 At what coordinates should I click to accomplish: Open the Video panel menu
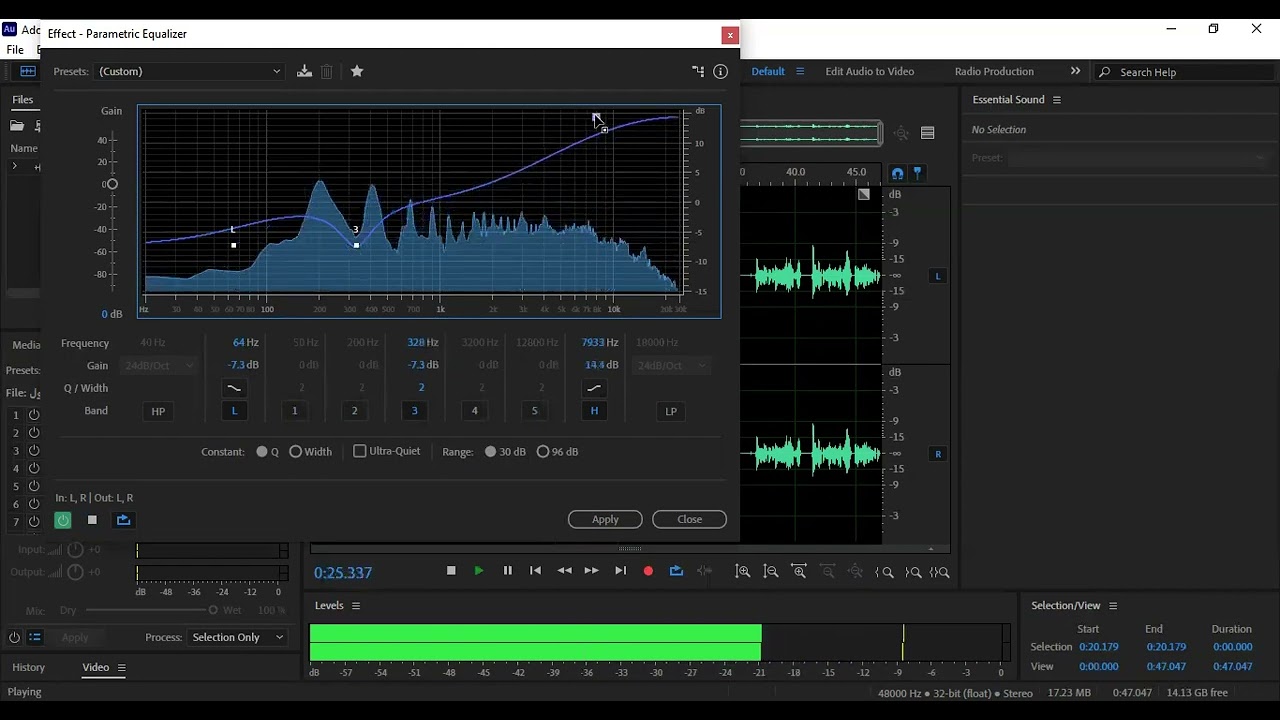click(121, 668)
